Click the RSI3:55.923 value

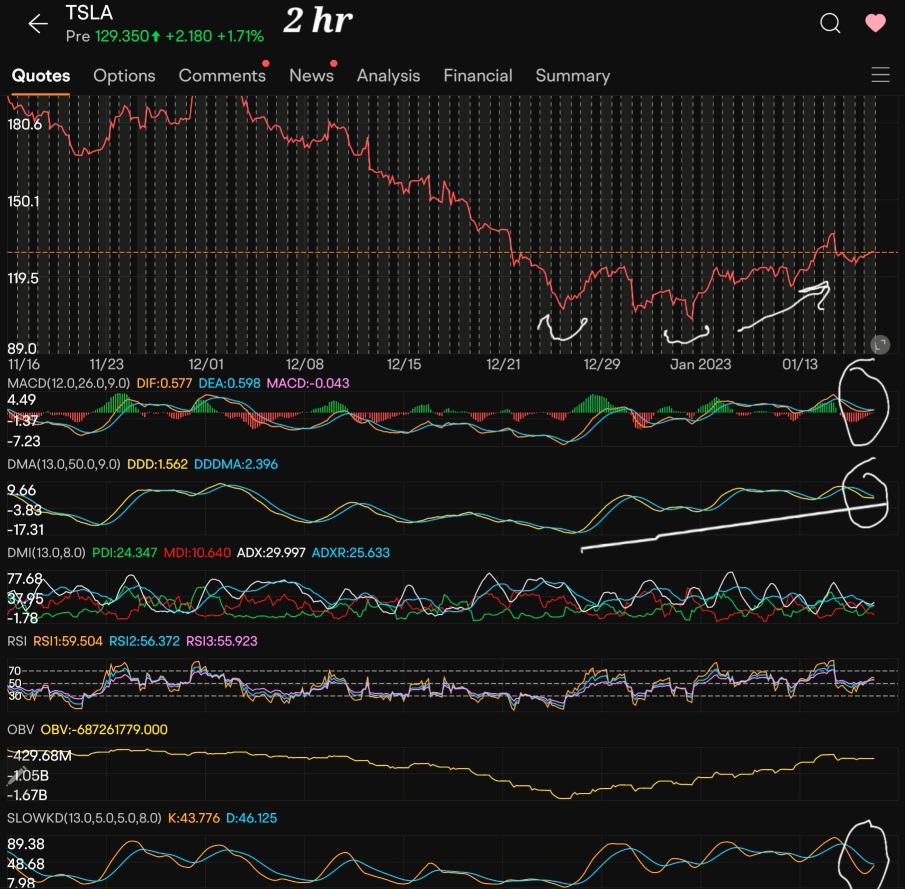pos(221,641)
